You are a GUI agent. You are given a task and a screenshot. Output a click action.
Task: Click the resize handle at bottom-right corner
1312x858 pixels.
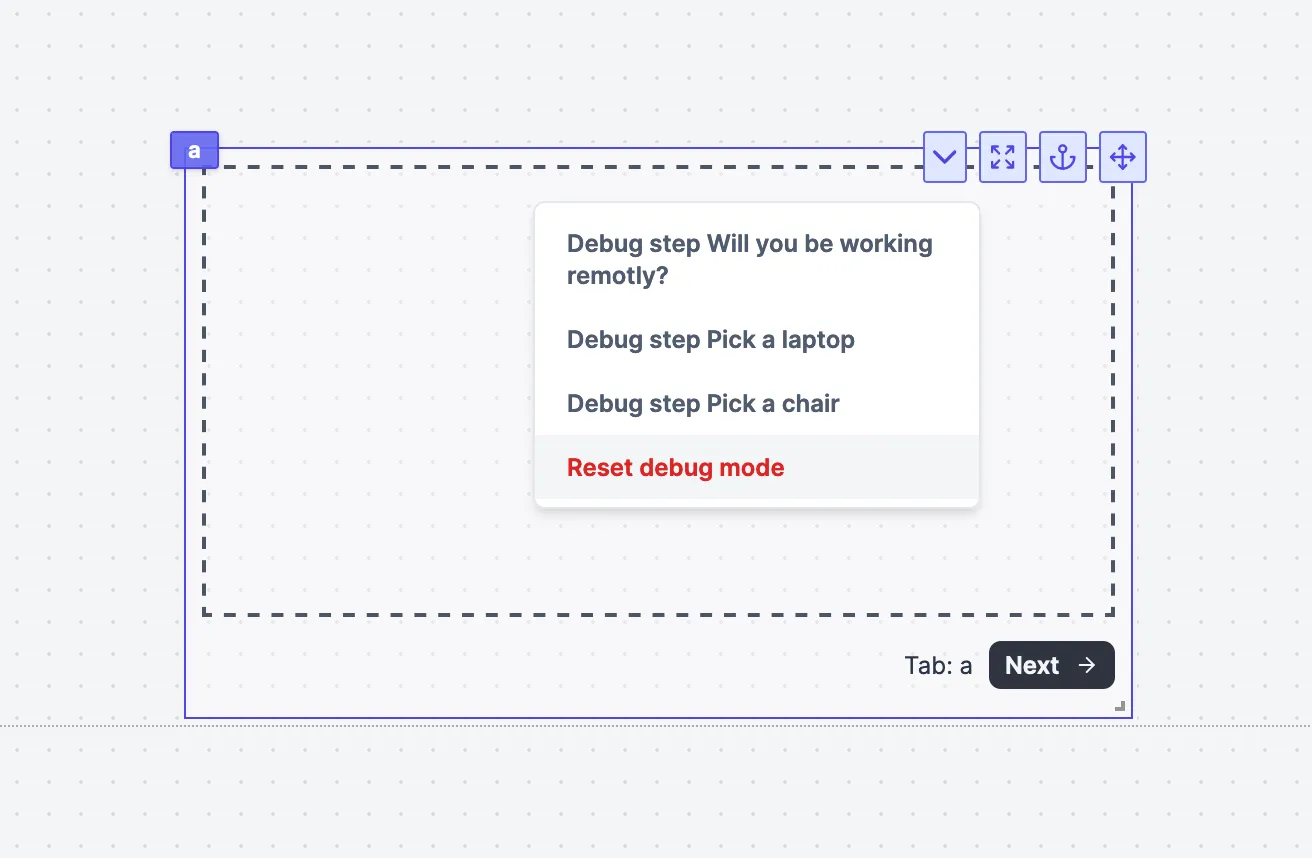click(x=1120, y=706)
